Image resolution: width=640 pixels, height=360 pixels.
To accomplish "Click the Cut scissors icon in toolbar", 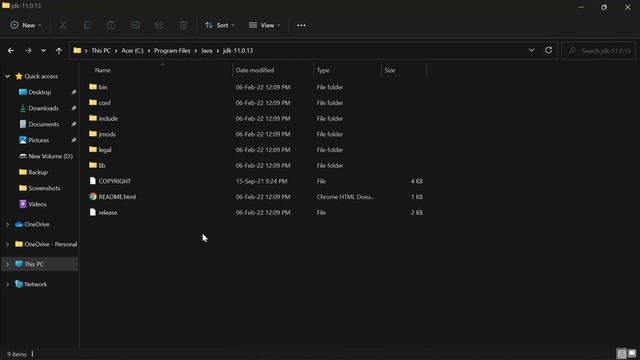I will tap(63, 25).
